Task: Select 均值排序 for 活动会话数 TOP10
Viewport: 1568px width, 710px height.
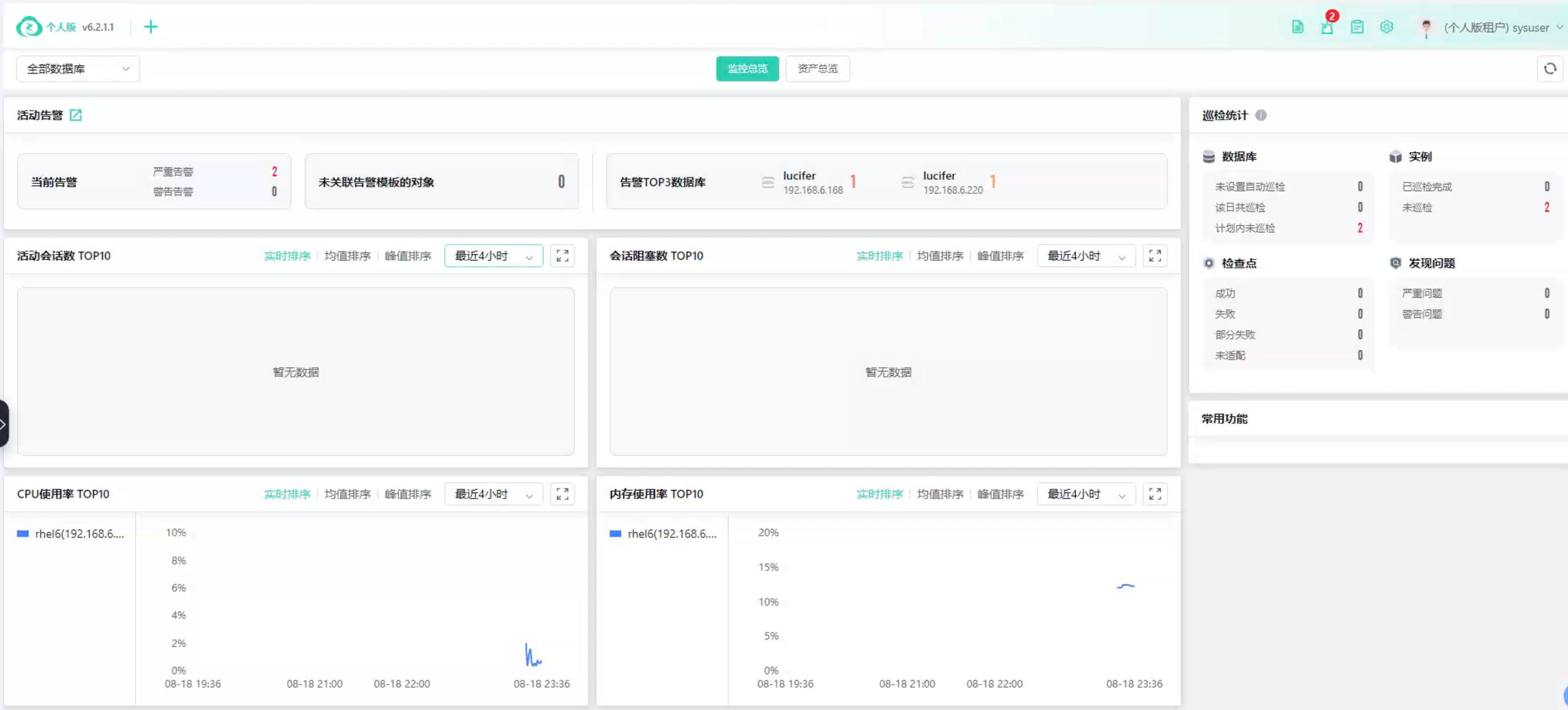Action: (x=347, y=256)
